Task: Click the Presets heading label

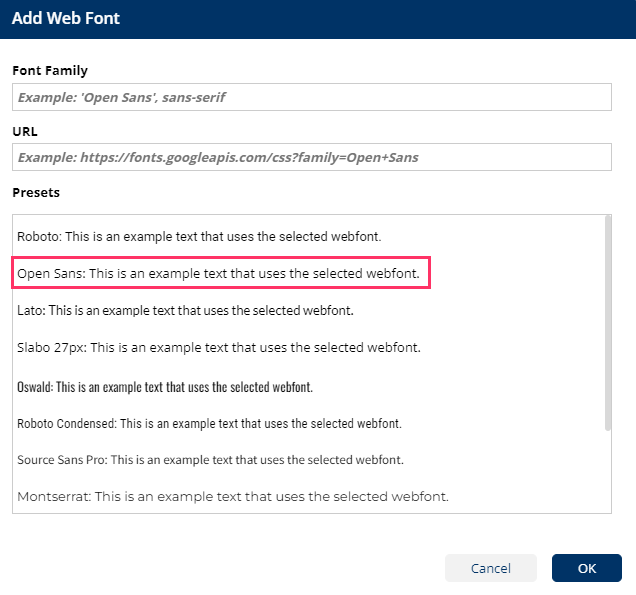Action: (36, 192)
